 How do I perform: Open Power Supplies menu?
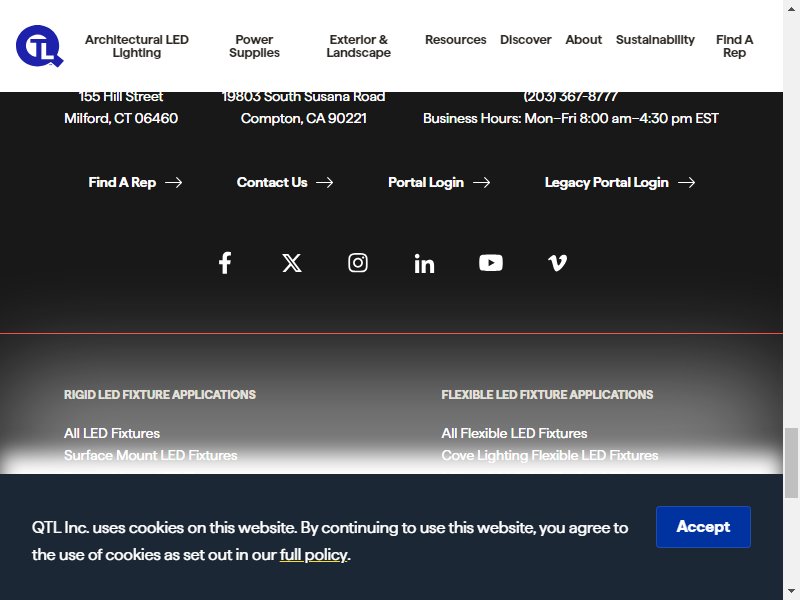point(254,46)
